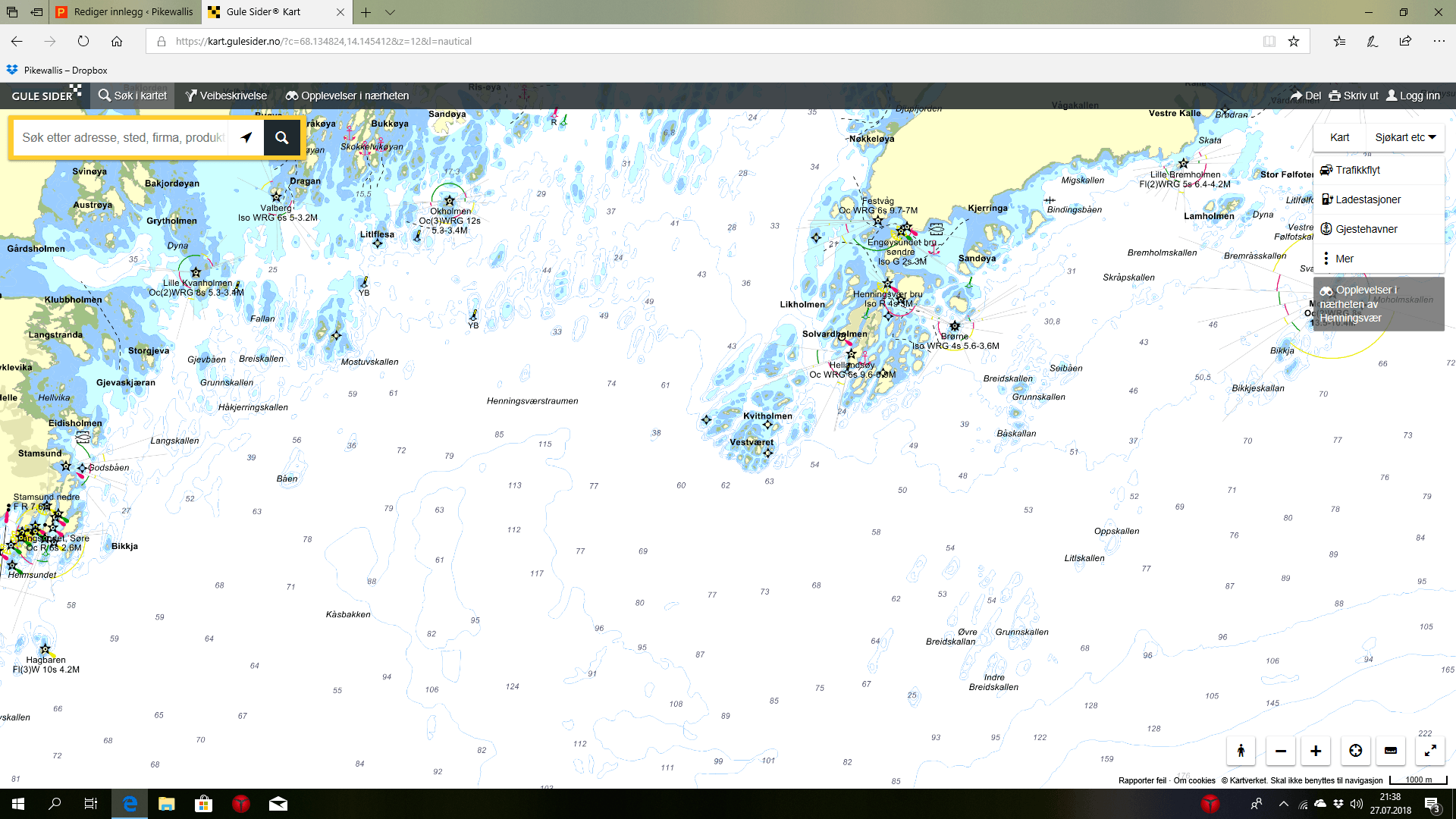The width and height of the screenshot is (1456, 819).
Task: Open street view pegman tool
Action: pos(1241,751)
